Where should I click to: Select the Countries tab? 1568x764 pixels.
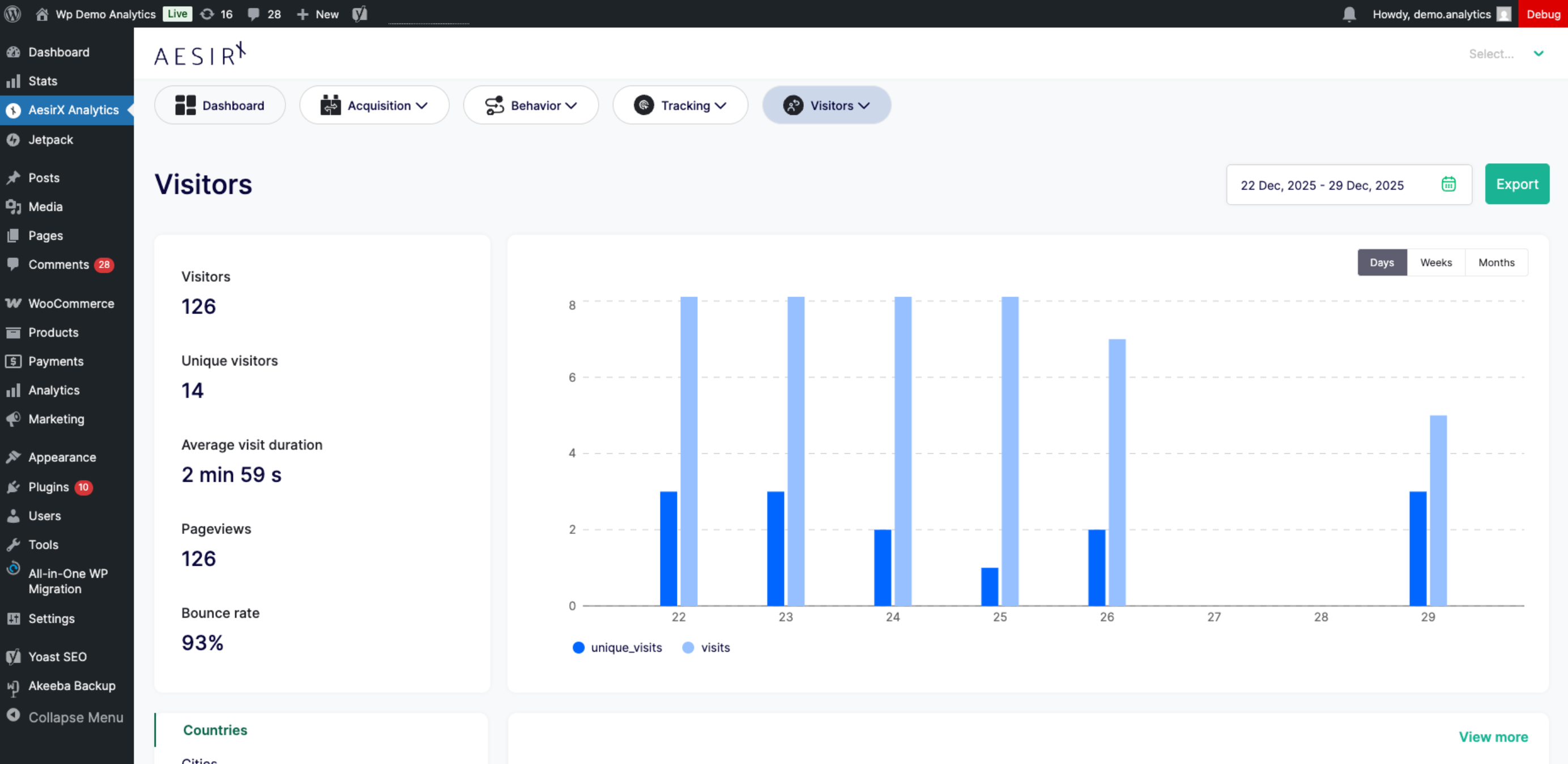click(x=215, y=730)
